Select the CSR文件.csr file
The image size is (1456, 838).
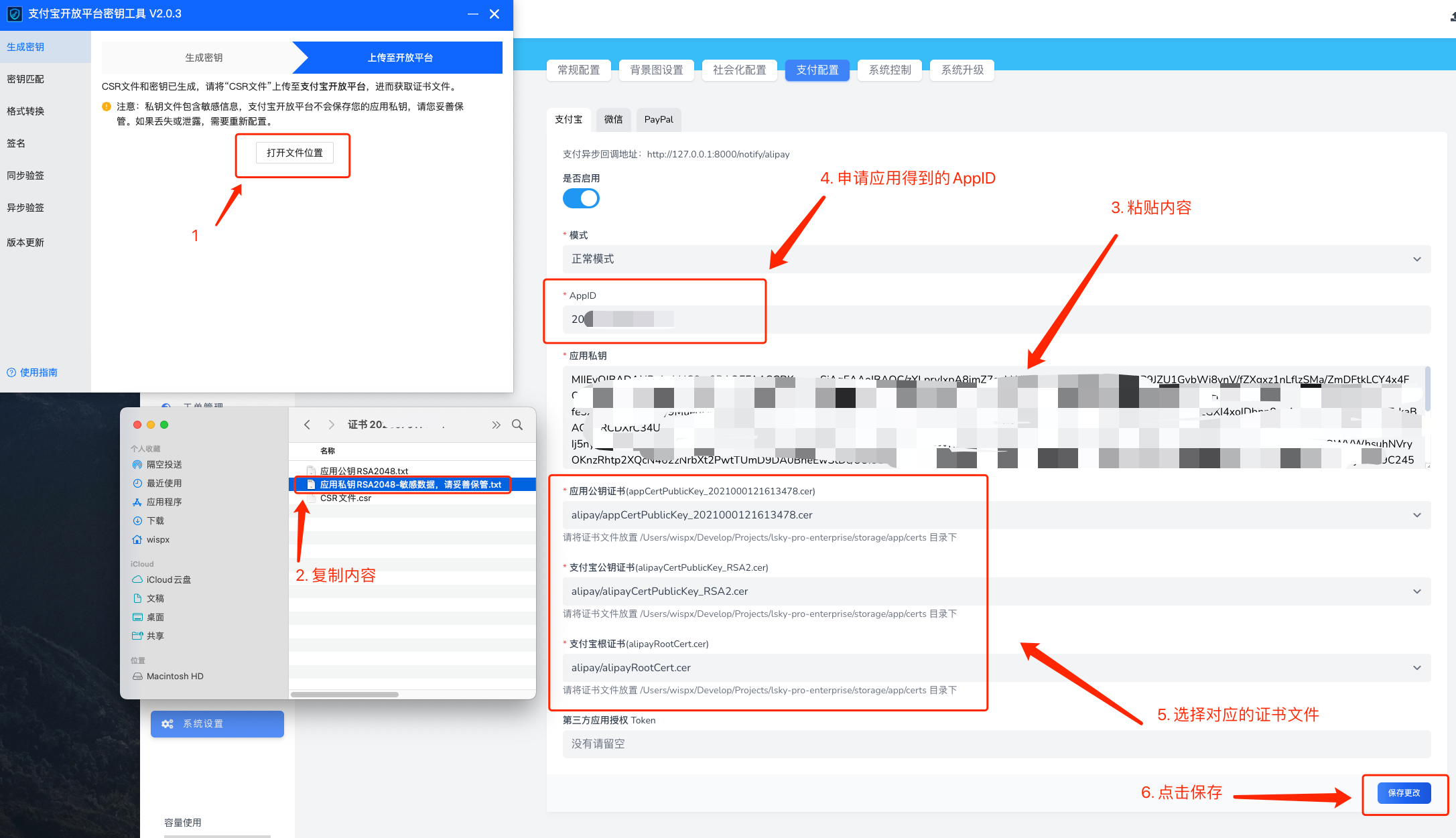point(346,498)
